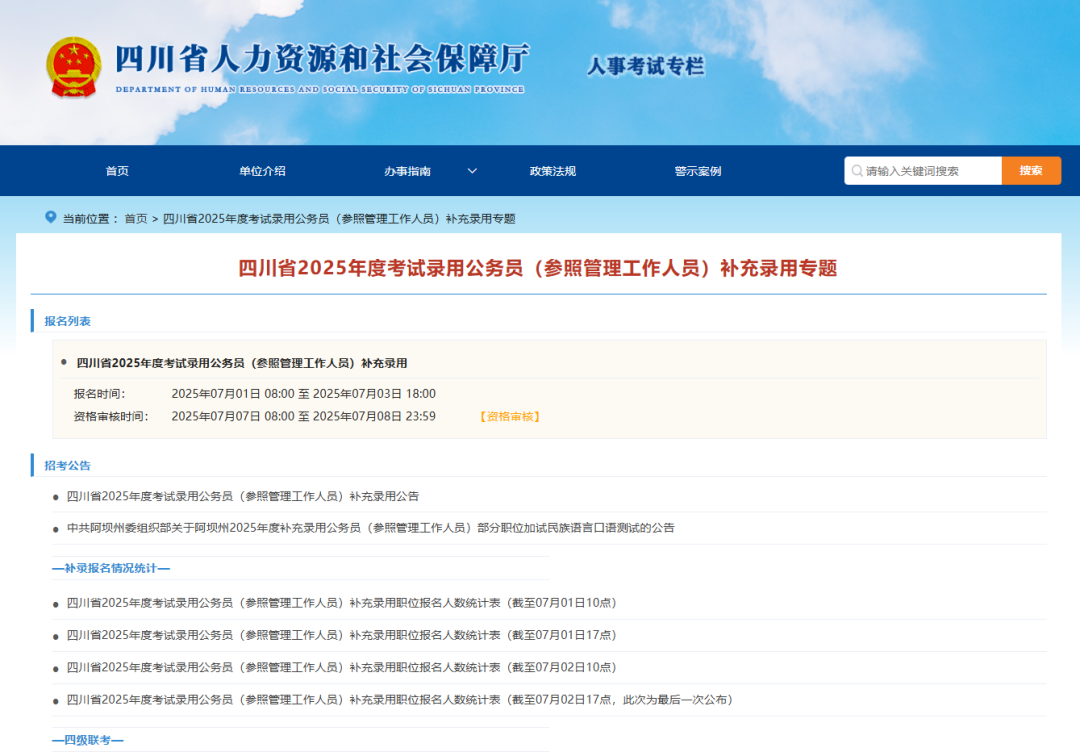
Task: Open the 首页 navigation menu item
Action: tap(117, 171)
